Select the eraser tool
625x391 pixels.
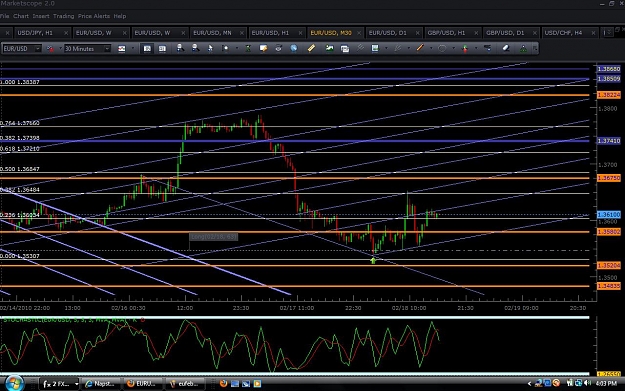point(506,48)
